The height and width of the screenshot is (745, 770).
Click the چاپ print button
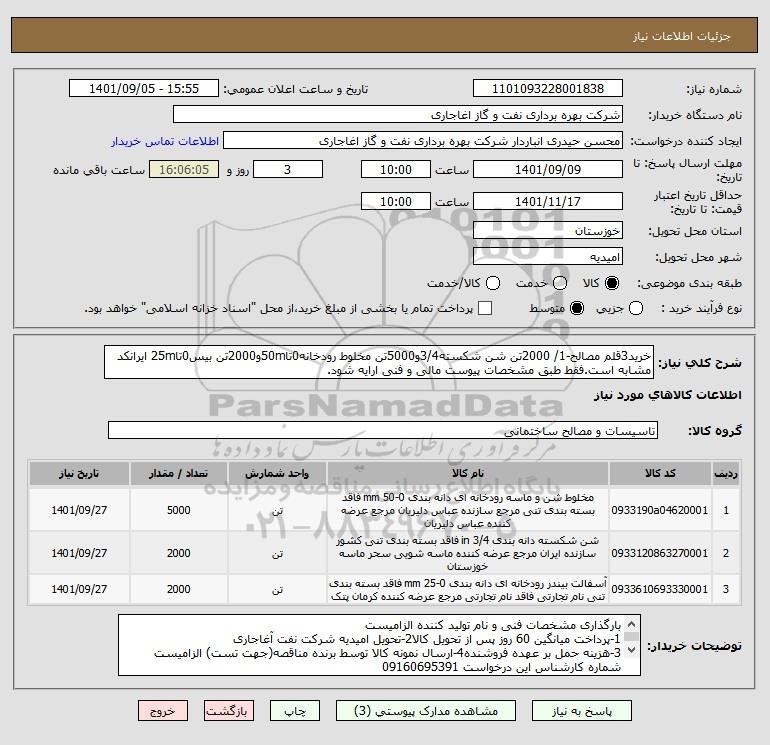pyautogui.click(x=295, y=711)
